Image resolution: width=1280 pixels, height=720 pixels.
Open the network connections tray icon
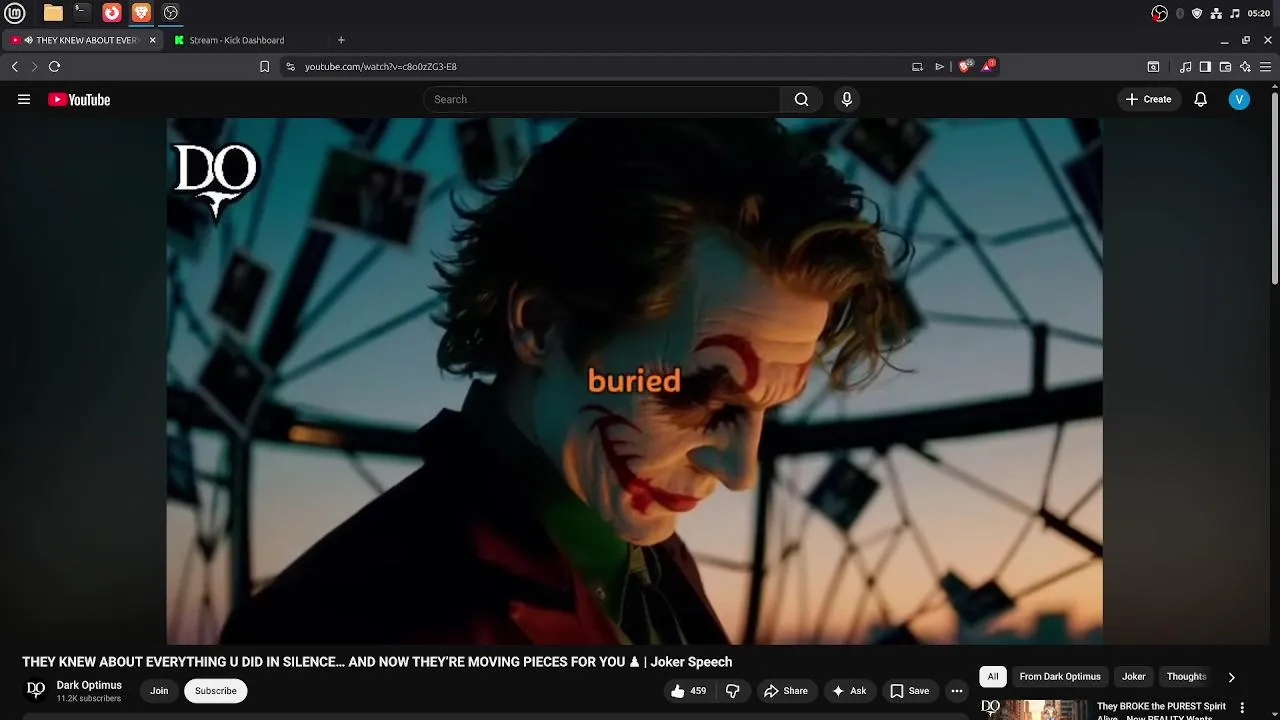(x=1216, y=13)
